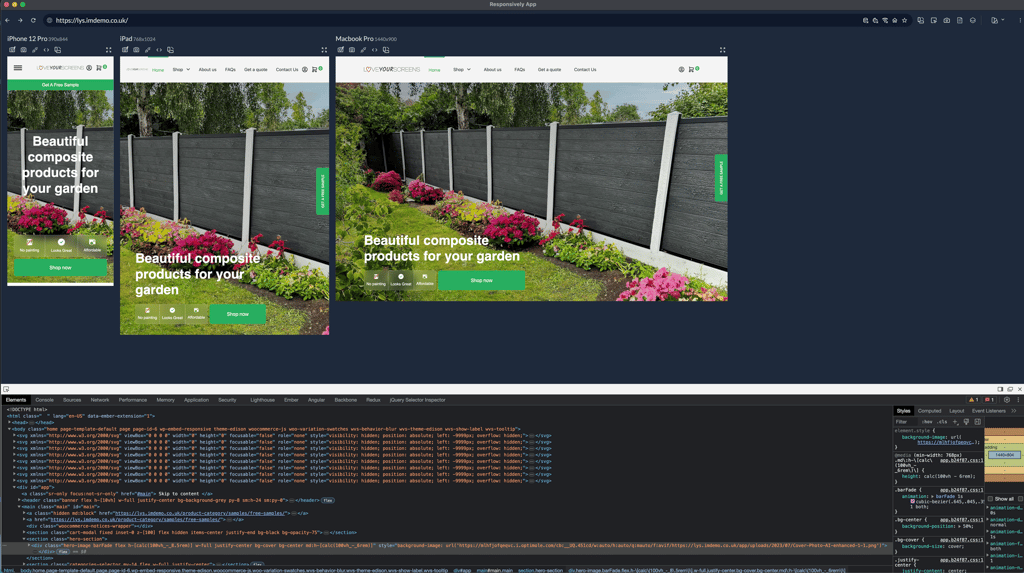
Task: Open devtools code icon for iPad
Action: pyautogui.click(x=159, y=50)
